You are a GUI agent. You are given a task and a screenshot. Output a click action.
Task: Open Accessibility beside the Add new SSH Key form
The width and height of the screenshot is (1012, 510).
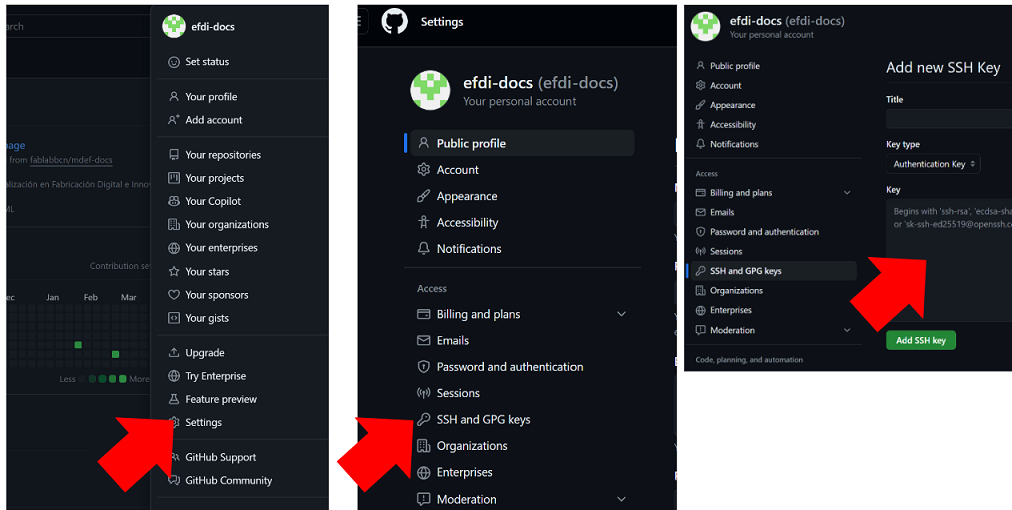pos(733,125)
